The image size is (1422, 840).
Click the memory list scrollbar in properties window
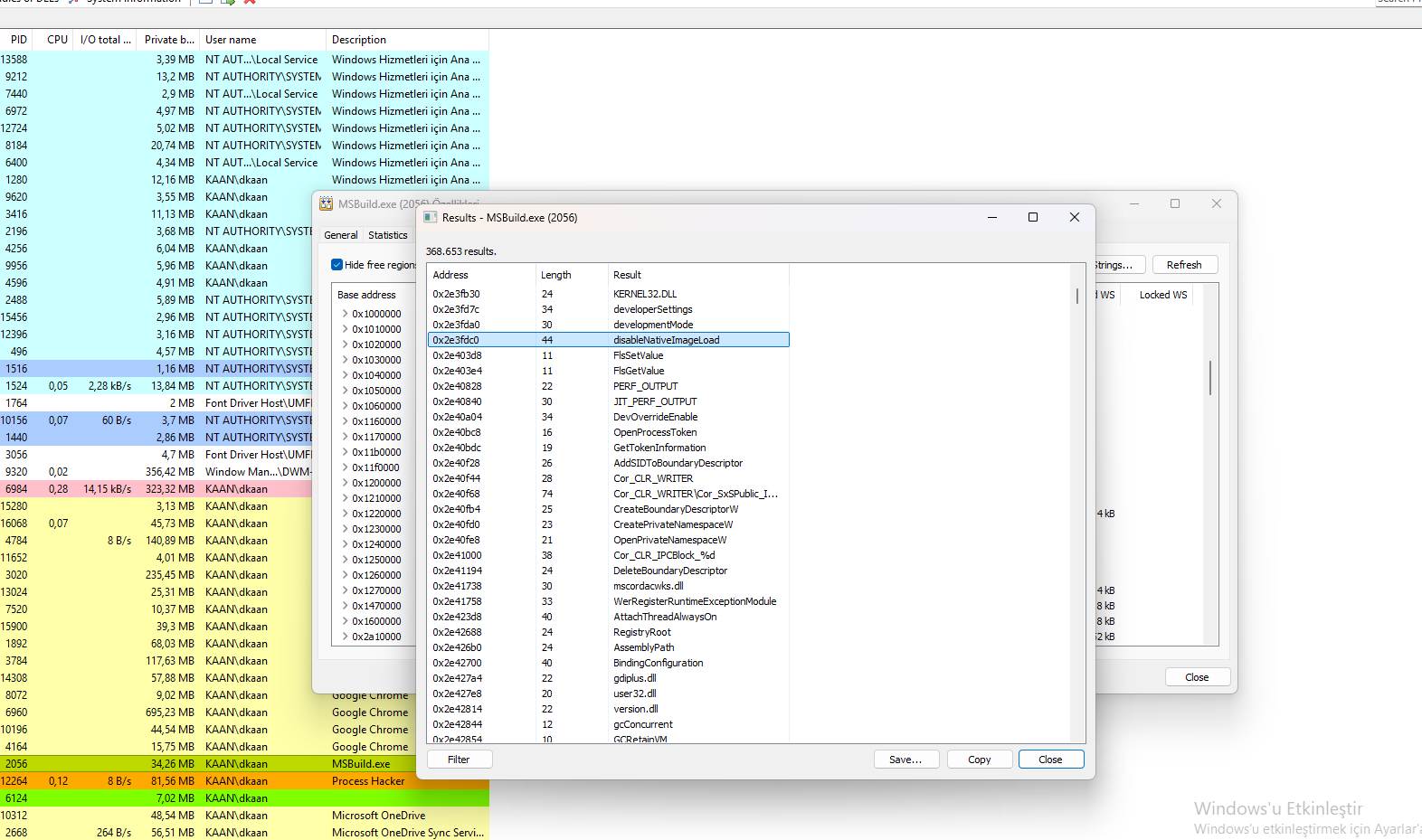(1210, 377)
